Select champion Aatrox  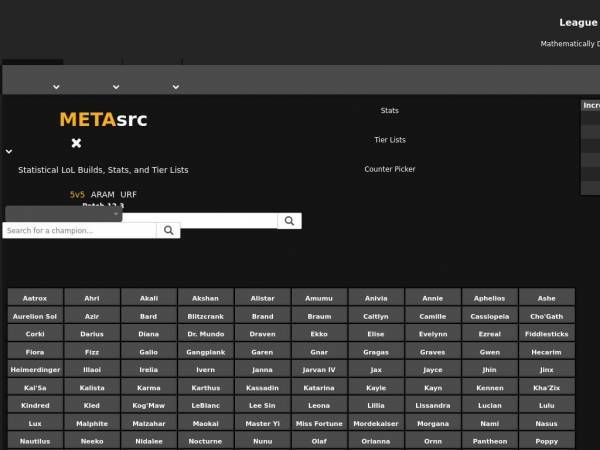point(35,297)
